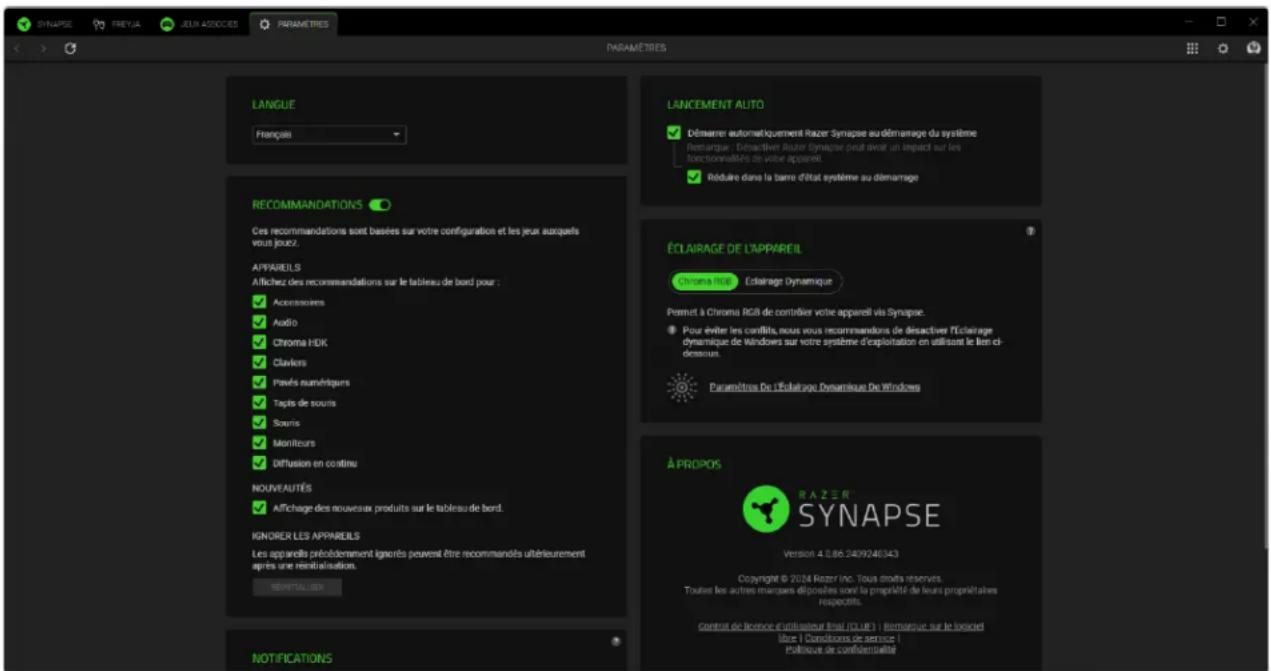
Task: Click the Réinitialiser button
Action: click(297, 587)
